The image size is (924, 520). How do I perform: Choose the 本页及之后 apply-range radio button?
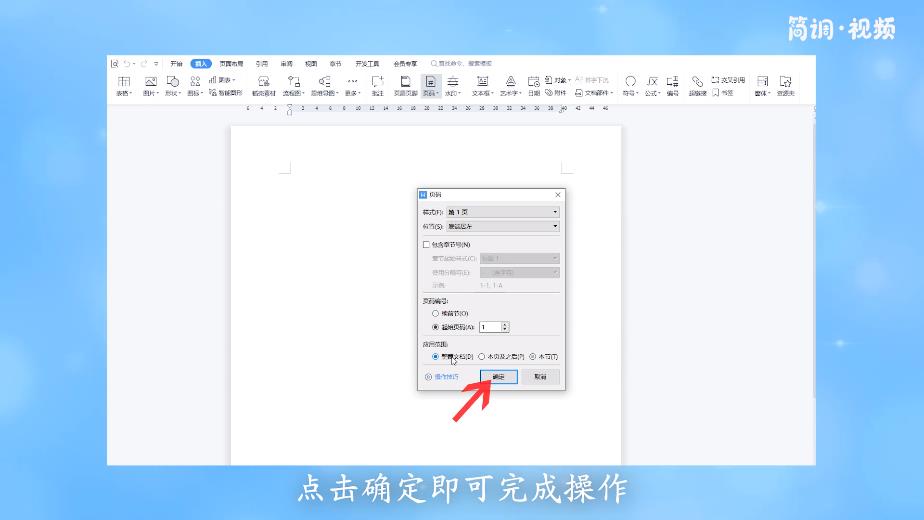point(482,356)
